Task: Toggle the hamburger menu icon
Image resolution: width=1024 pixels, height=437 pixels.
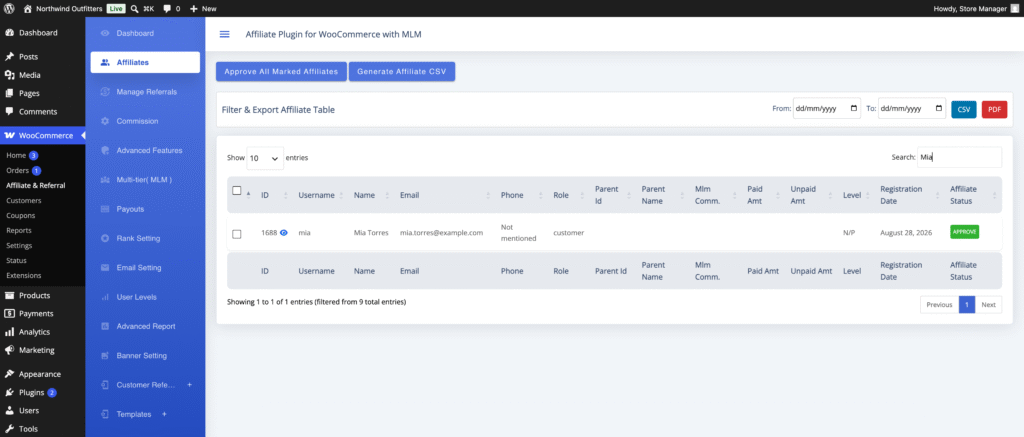Action: (x=225, y=34)
